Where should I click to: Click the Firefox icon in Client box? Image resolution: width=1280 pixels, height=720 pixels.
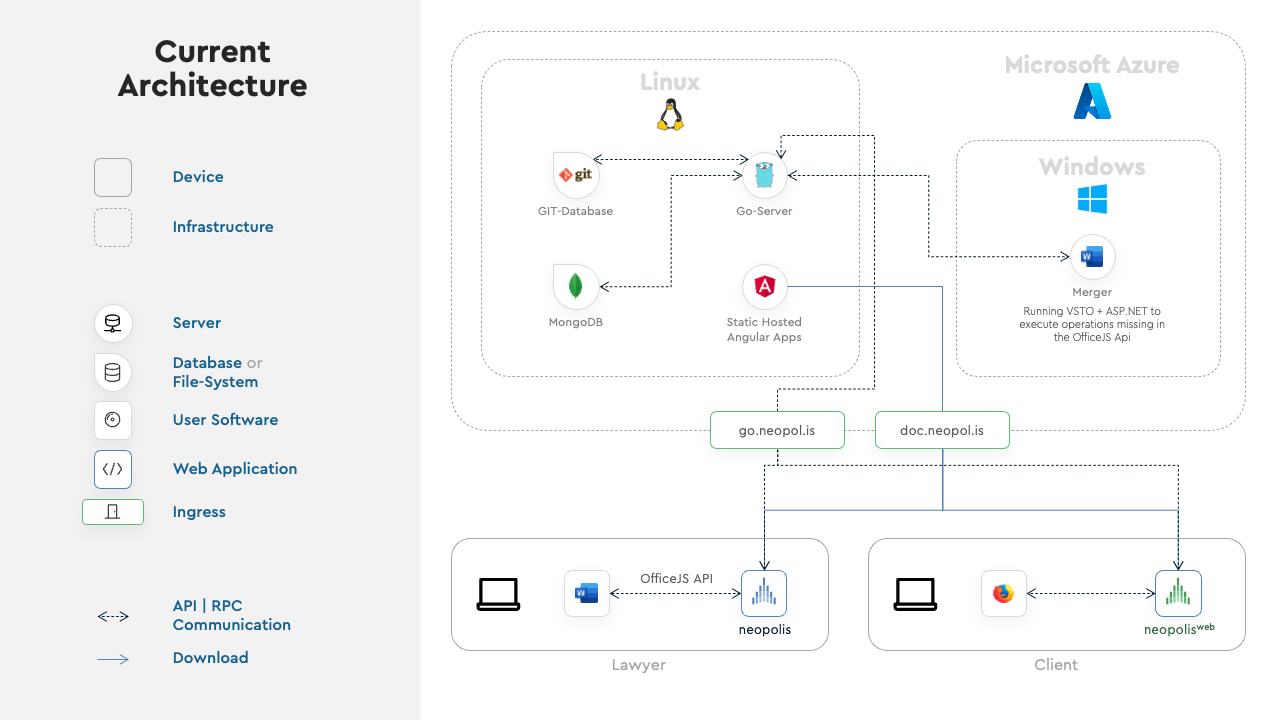tap(1003, 594)
